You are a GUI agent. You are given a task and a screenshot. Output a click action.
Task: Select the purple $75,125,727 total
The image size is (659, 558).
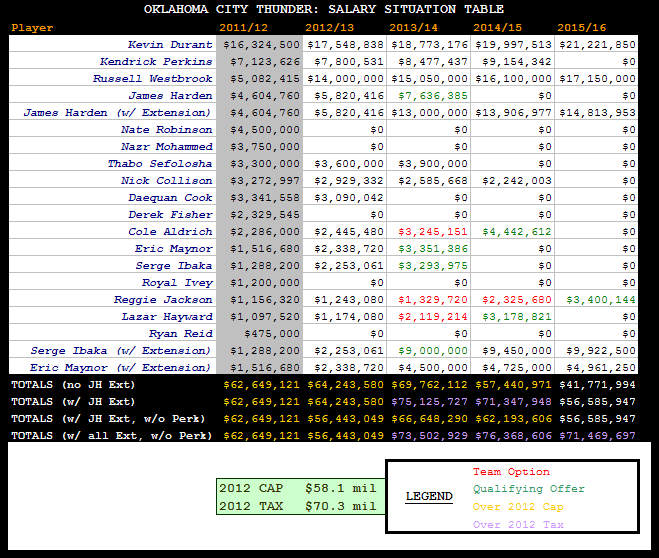tap(429, 402)
